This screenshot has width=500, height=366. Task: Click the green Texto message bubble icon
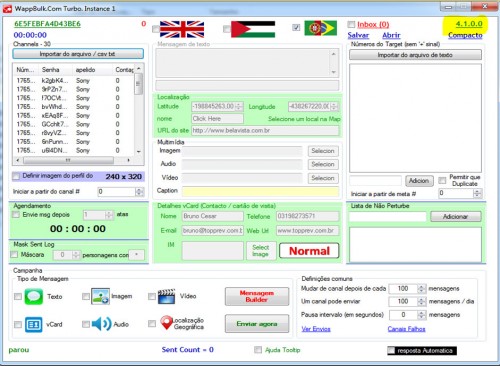pyautogui.click(x=34, y=296)
